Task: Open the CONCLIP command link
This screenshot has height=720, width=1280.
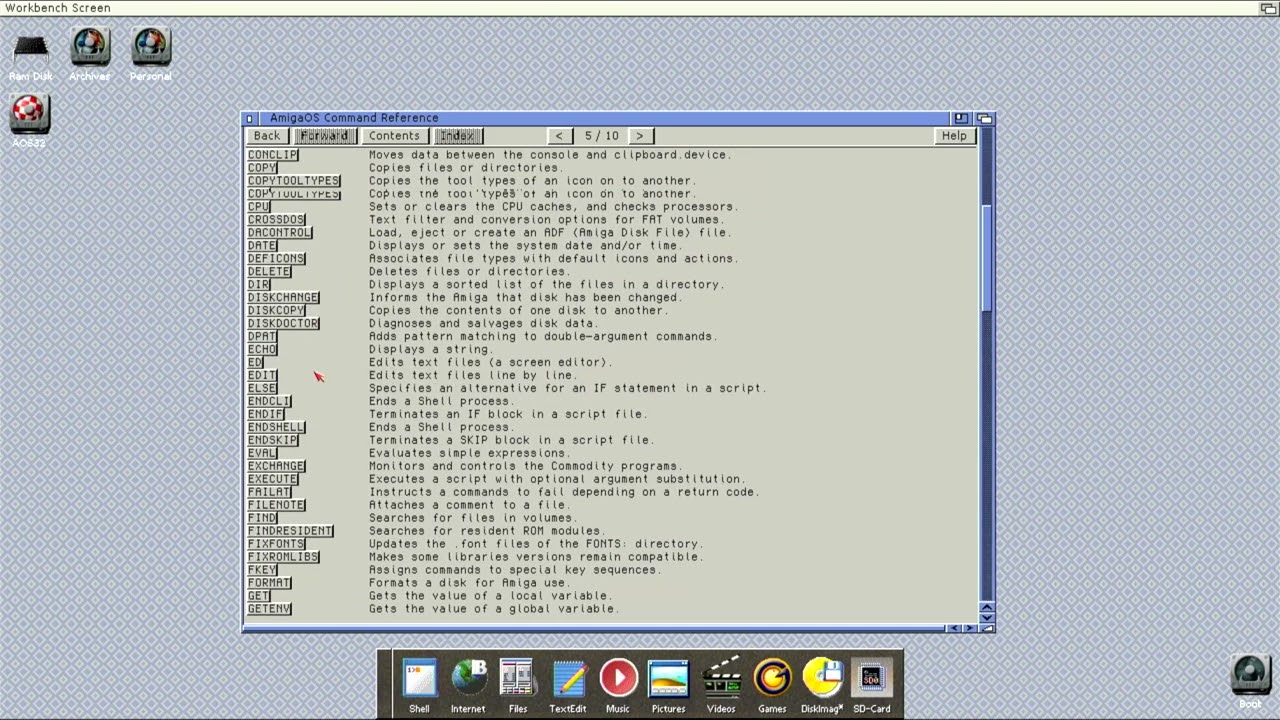Action: pyautogui.click(x=273, y=155)
